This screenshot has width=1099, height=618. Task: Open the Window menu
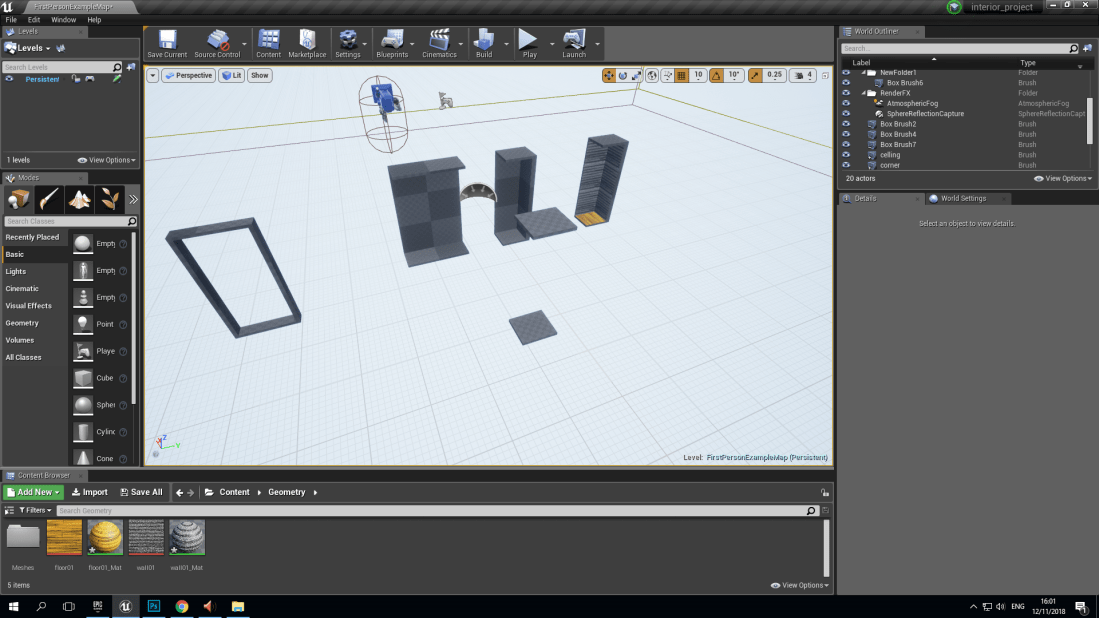[x=64, y=19]
